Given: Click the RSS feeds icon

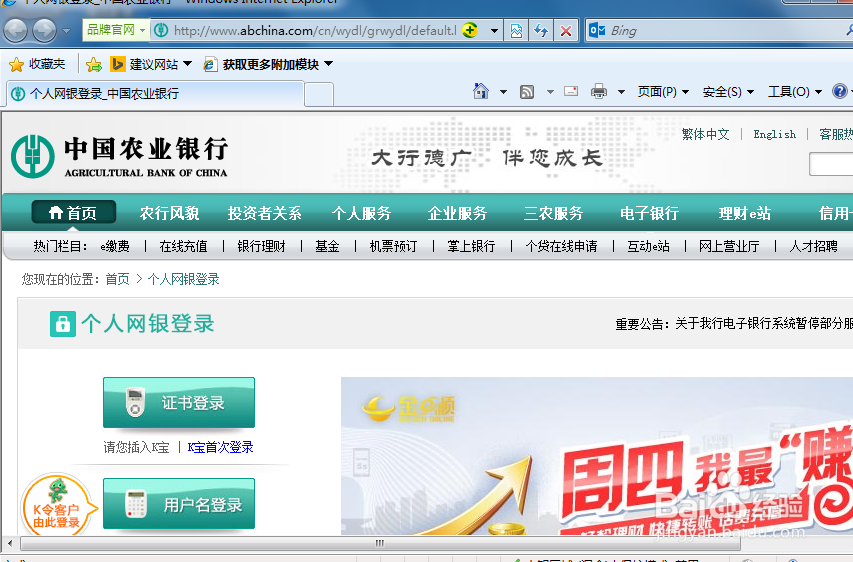Looking at the screenshot, I should click(527, 92).
